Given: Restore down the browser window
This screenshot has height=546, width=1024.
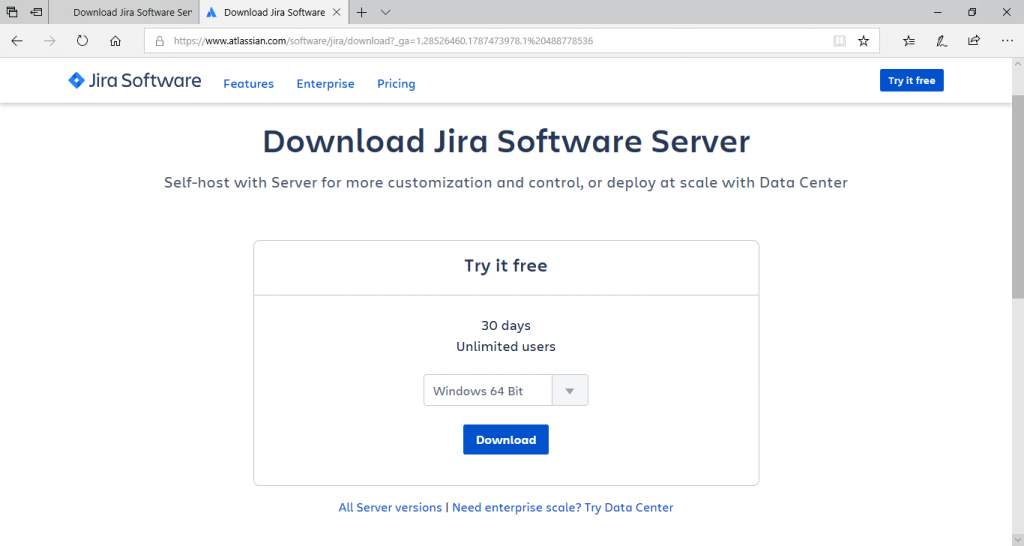Looking at the screenshot, I should (972, 12).
